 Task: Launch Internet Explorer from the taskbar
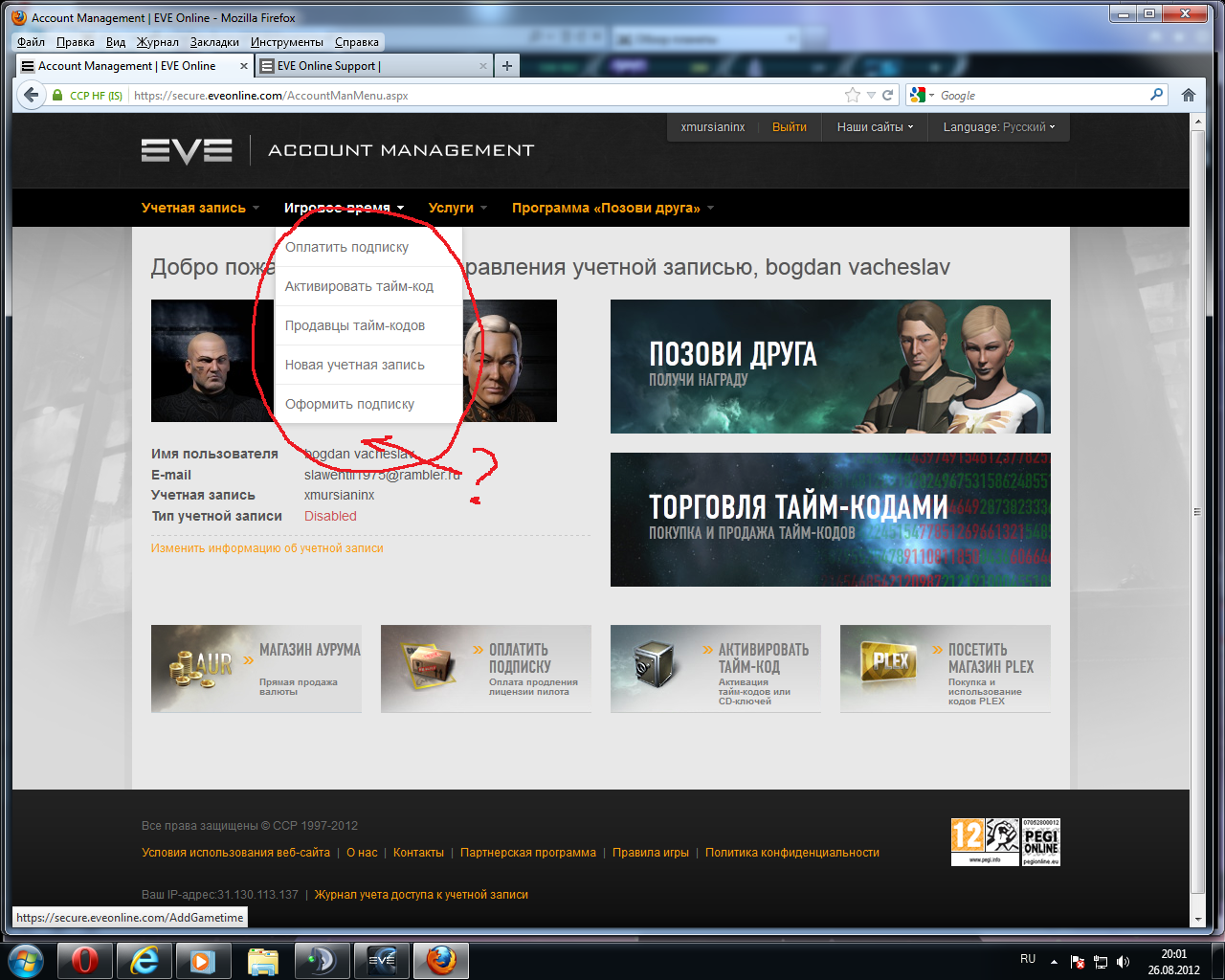[x=145, y=960]
